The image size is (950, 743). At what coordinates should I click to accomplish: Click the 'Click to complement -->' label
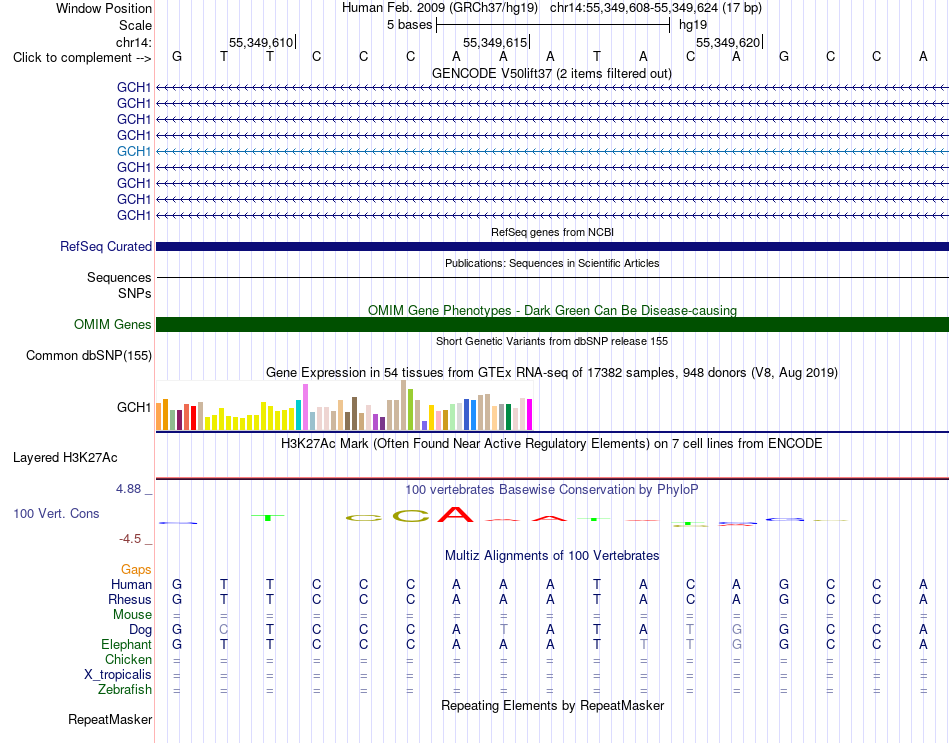click(x=82, y=58)
